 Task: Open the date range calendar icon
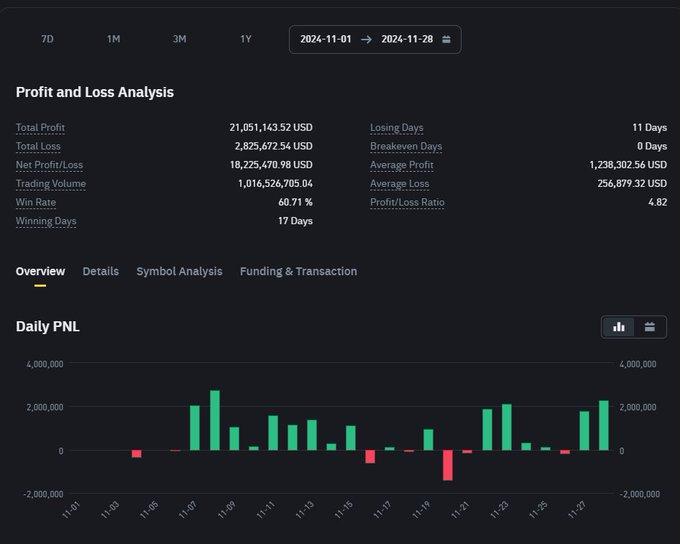(x=446, y=39)
